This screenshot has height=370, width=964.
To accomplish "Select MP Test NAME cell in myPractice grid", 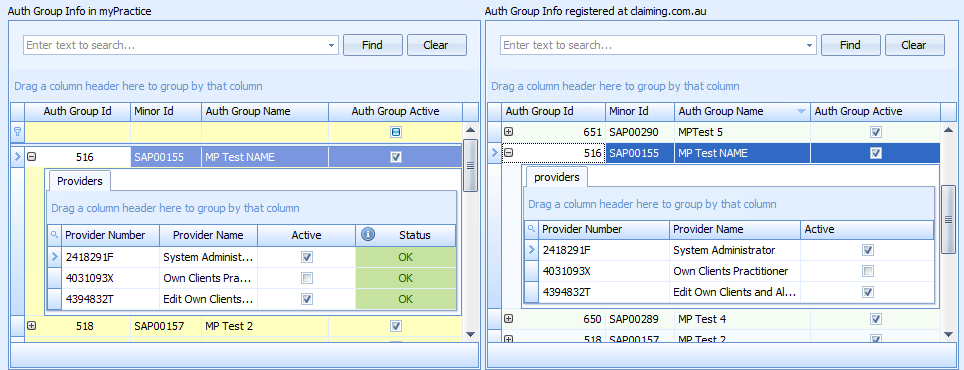I will pyautogui.click(x=265, y=157).
